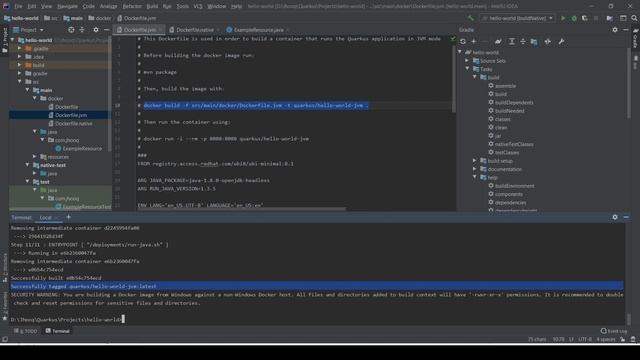Click the Debug bug icon in toolbar
This screenshot has width=640, height=360.
574,18
